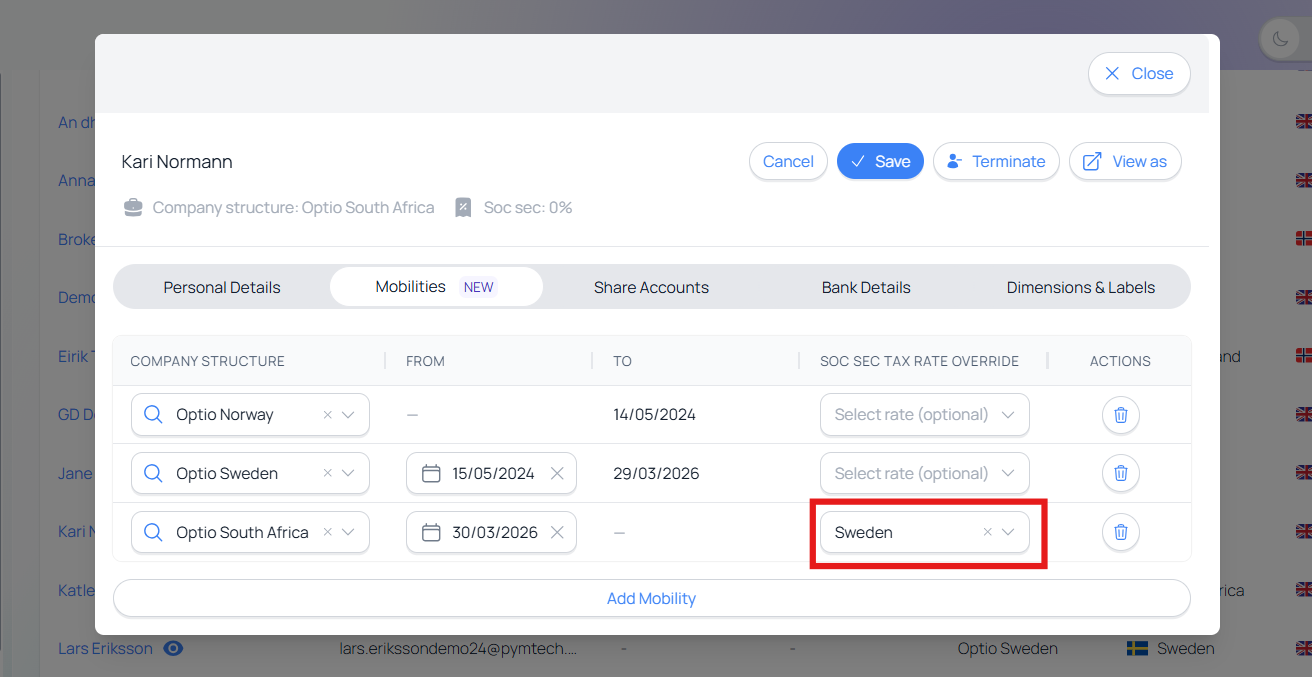Delete the Optio South Africa mobility row

[1120, 533]
